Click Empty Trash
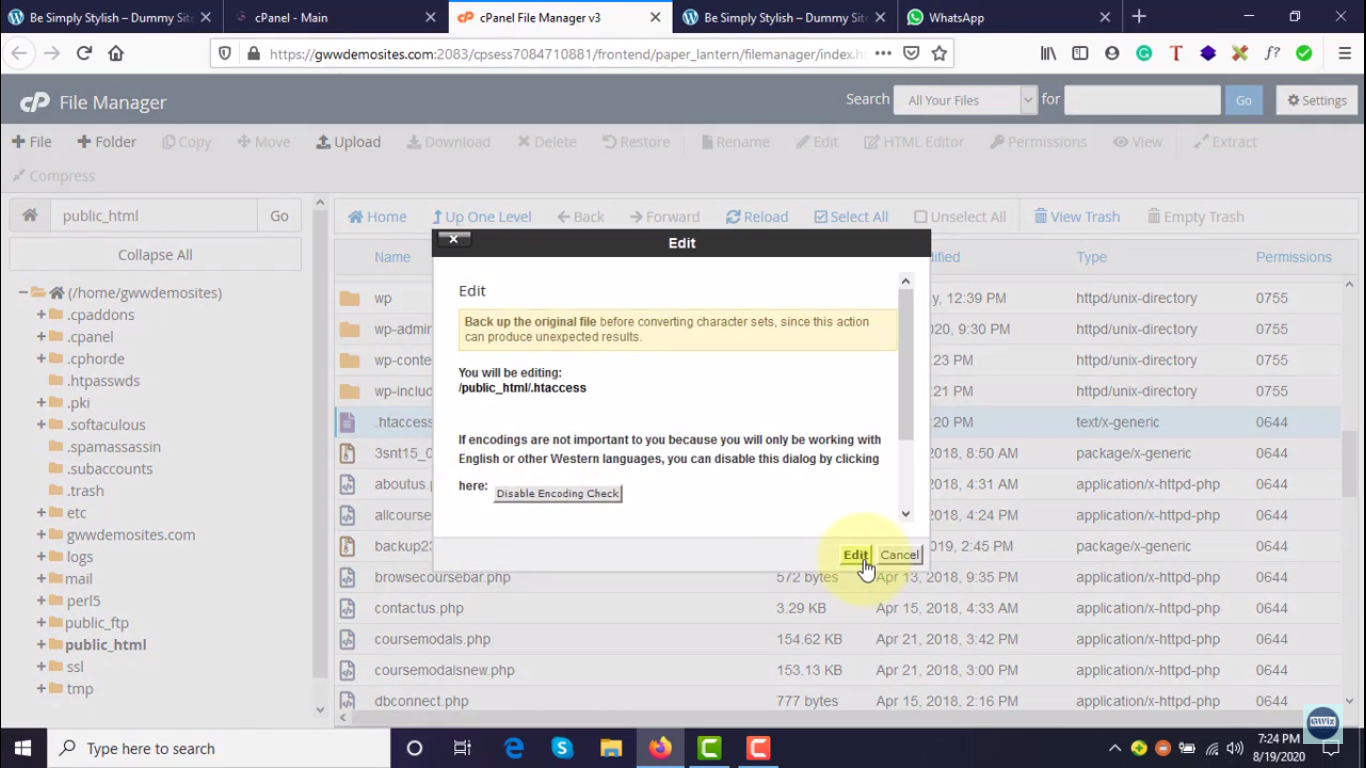The width and height of the screenshot is (1366, 768). coord(1195,217)
